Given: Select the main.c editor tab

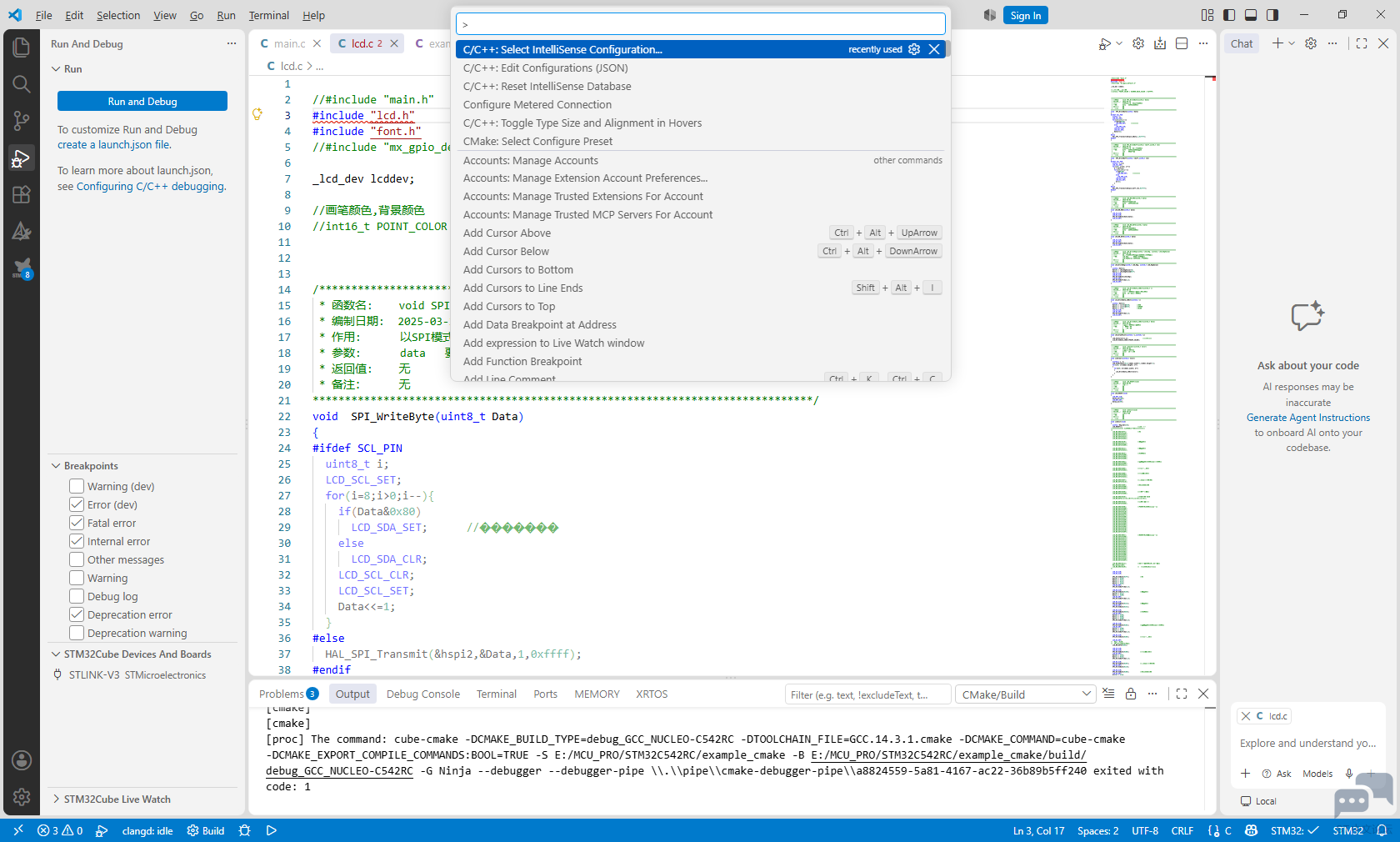Looking at the screenshot, I should [x=289, y=43].
